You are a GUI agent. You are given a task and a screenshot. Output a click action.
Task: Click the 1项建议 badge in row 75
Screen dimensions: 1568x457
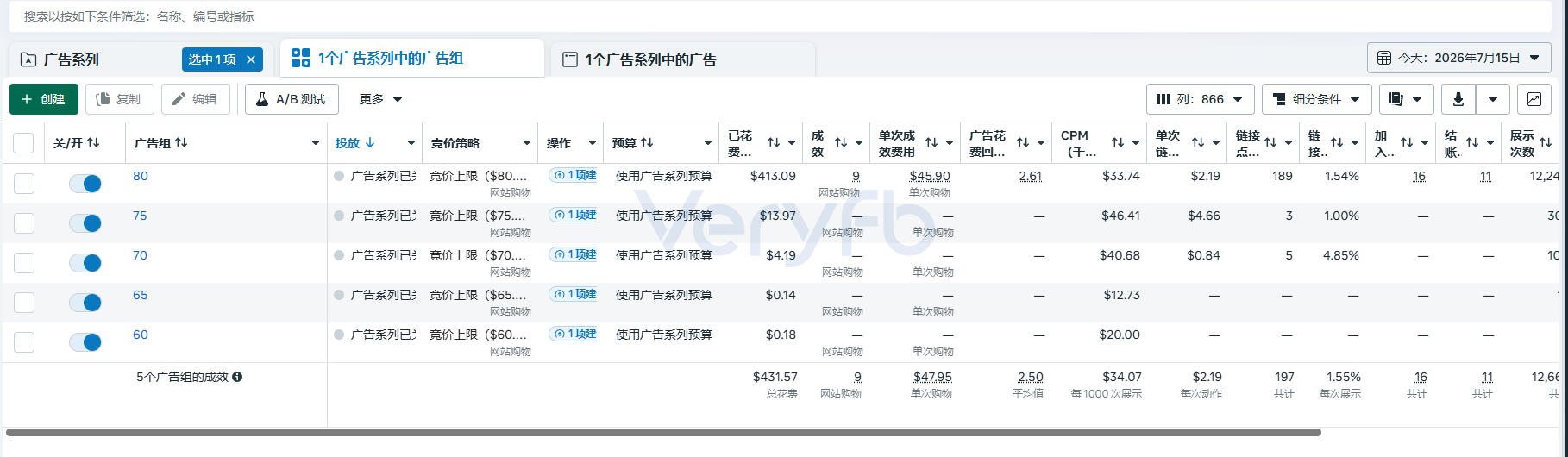coord(574,215)
